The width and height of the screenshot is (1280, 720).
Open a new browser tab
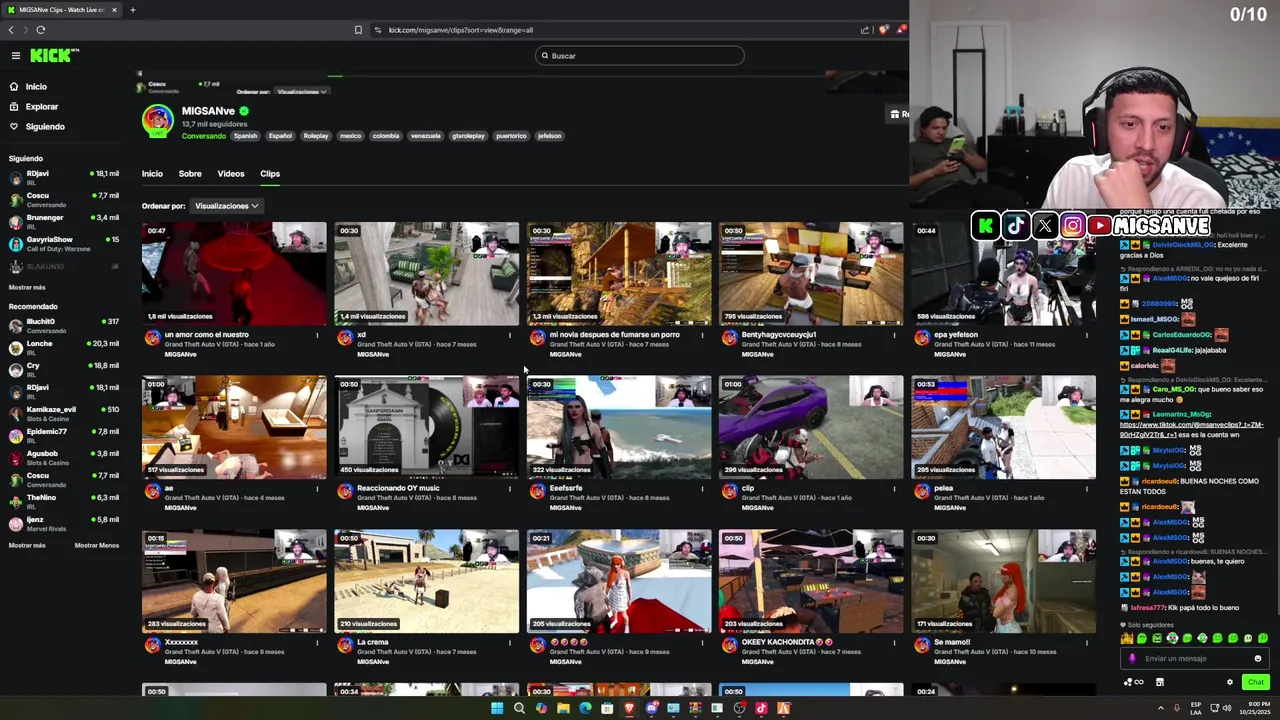[x=132, y=10]
